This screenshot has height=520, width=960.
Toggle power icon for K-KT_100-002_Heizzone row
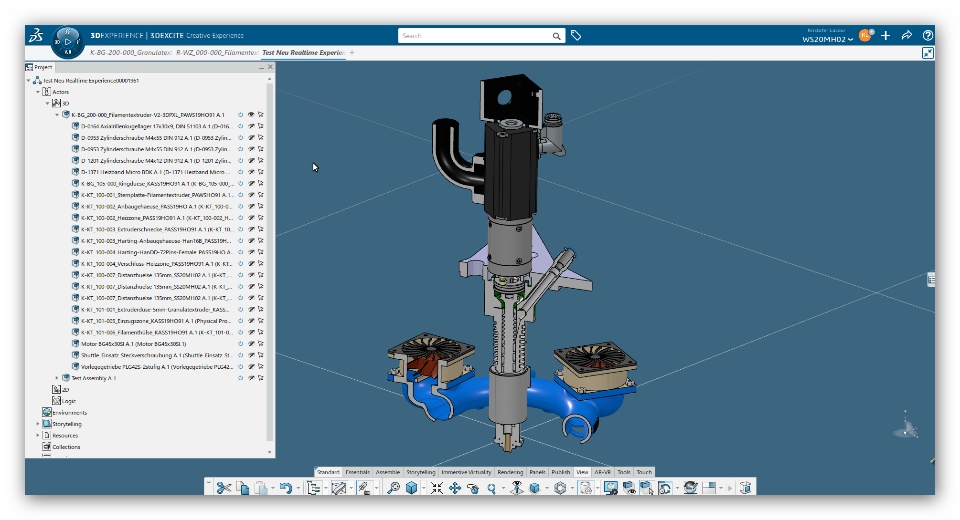[x=241, y=217]
